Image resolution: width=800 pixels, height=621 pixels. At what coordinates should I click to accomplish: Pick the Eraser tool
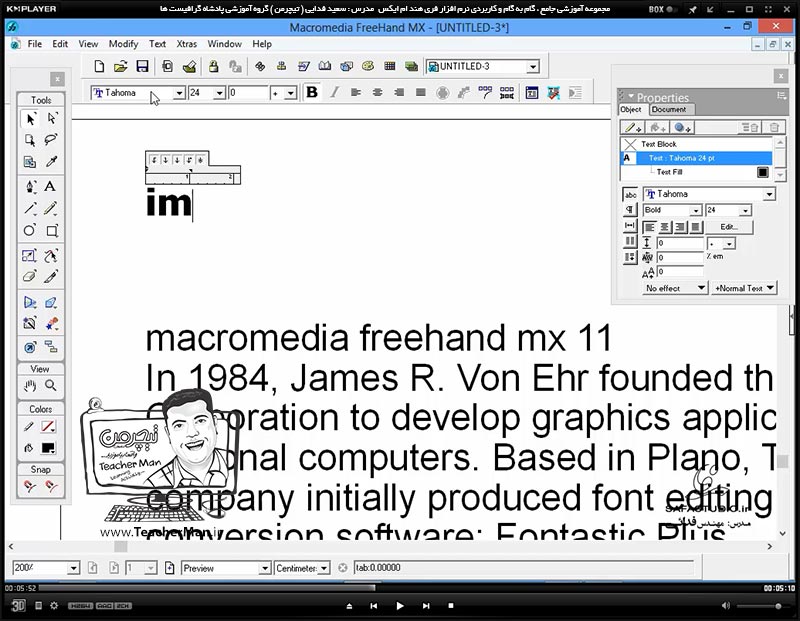click(30, 277)
